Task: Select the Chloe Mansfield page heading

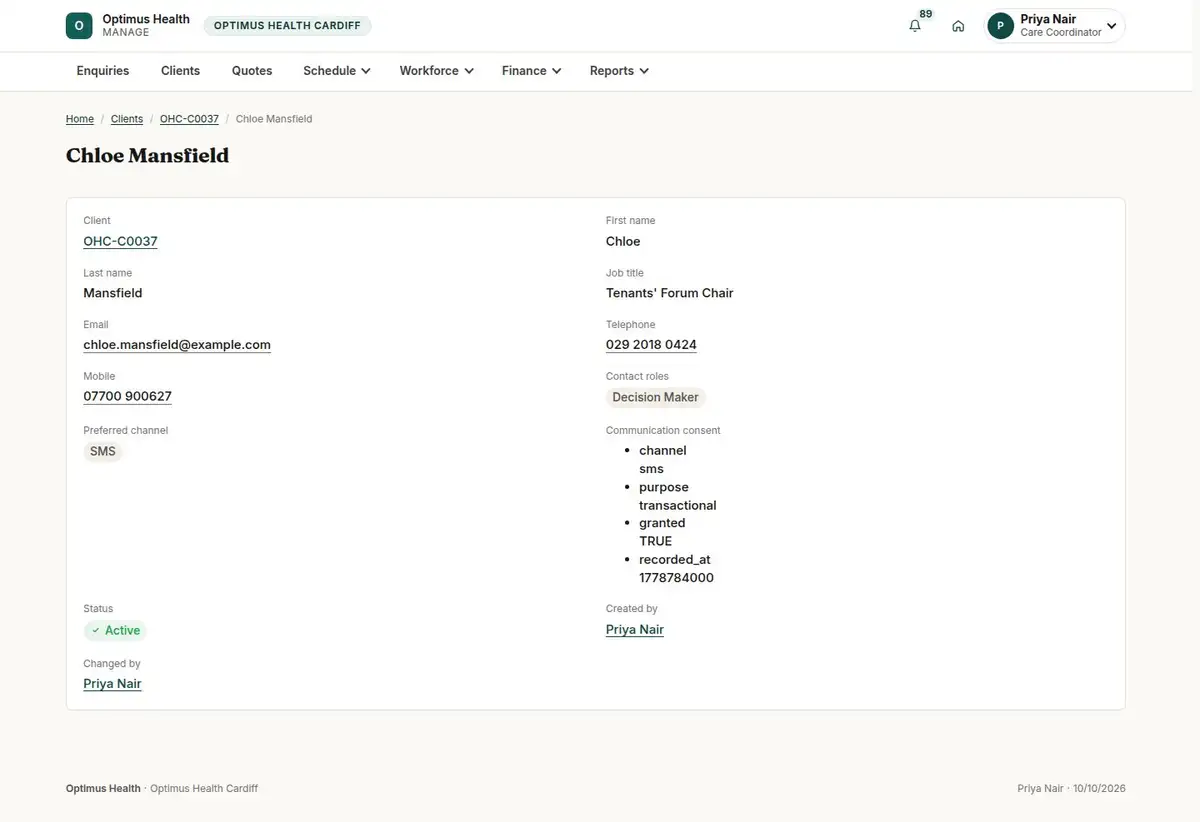Action: (148, 156)
